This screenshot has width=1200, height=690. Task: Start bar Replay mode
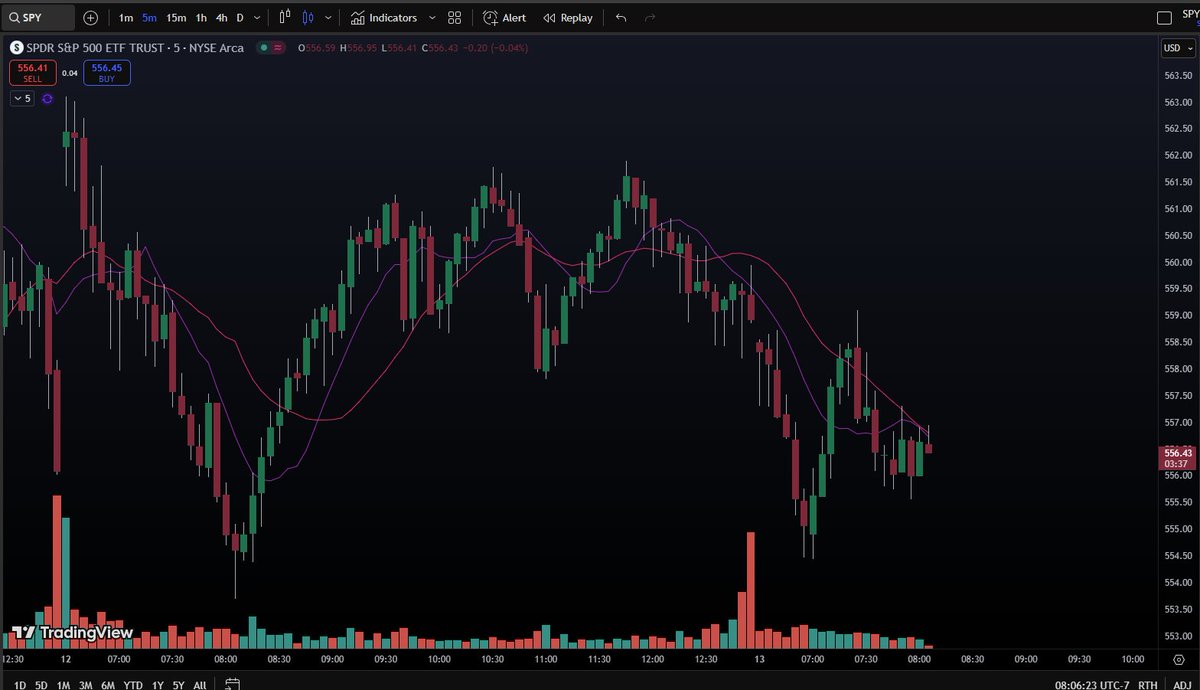[568, 18]
